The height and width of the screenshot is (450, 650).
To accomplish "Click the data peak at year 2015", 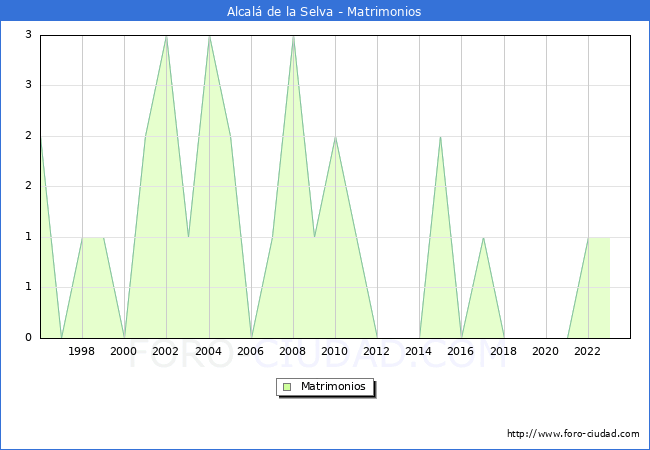I will click(x=440, y=137).
